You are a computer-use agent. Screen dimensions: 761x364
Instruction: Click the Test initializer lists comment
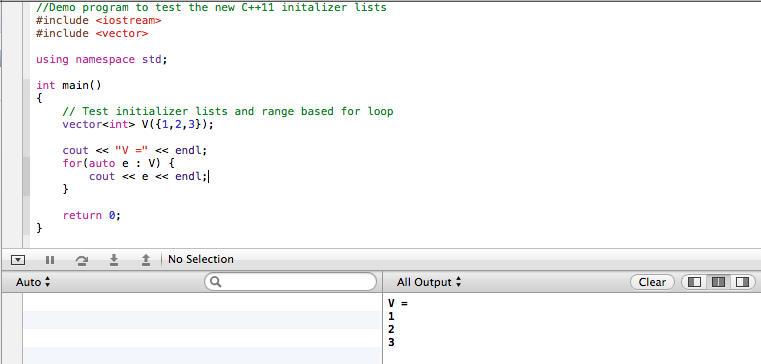pyautogui.click(x=228, y=112)
